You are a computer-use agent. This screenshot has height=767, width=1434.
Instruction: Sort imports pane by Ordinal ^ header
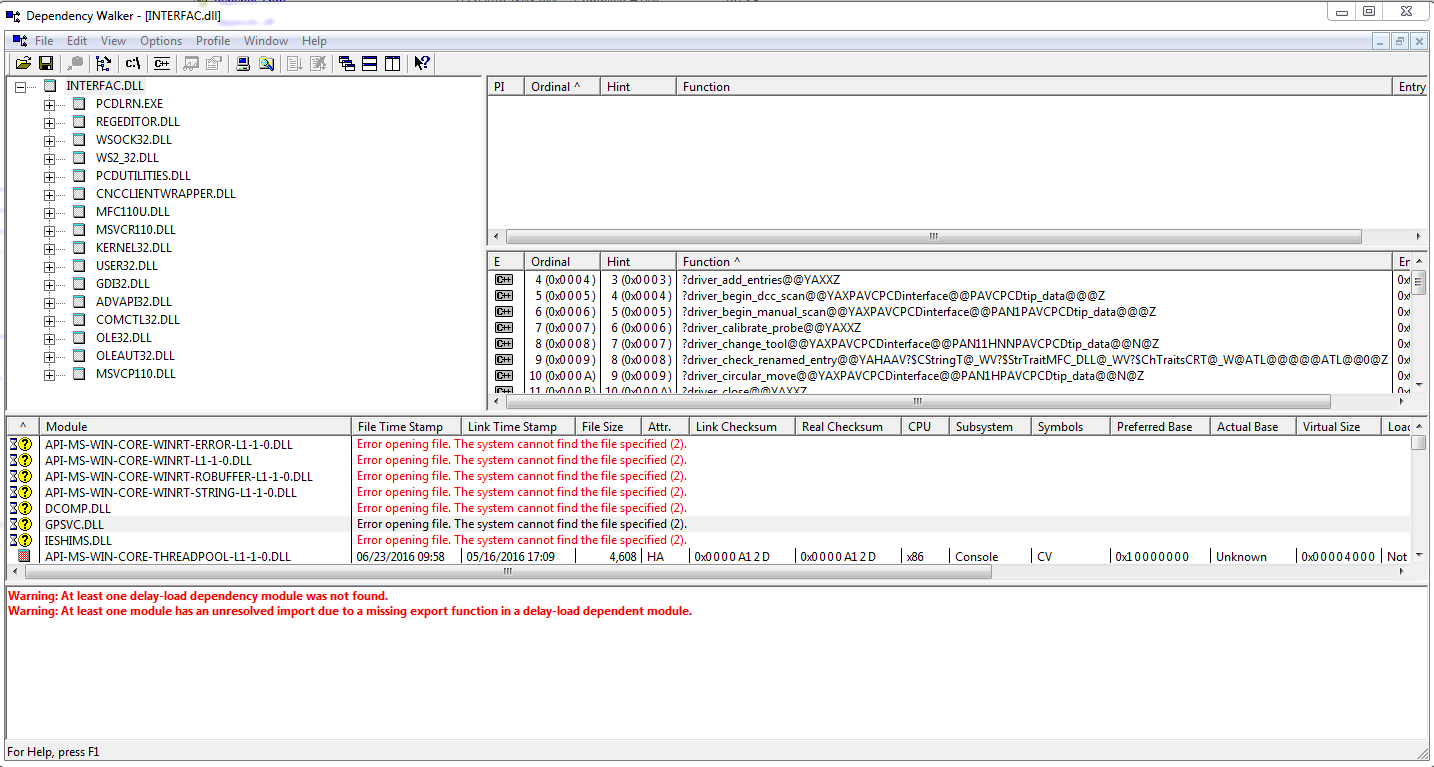pos(562,87)
